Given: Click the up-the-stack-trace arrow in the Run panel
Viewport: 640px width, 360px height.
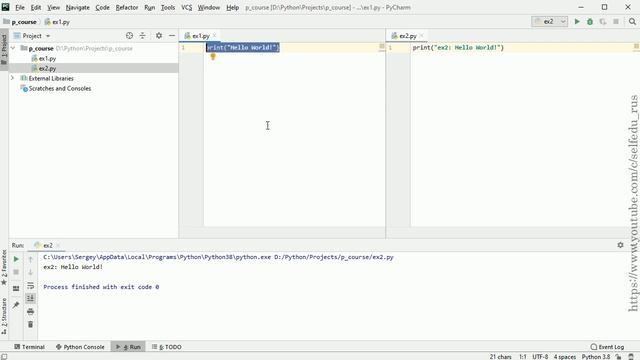Looking at the screenshot, I should tap(31, 259).
